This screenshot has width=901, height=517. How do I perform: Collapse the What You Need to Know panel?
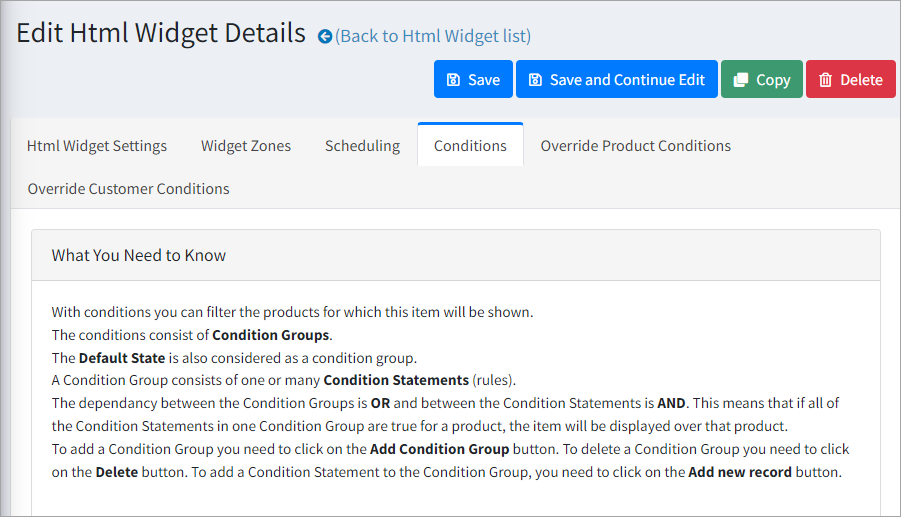pyautogui.click(x=139, y=255)
